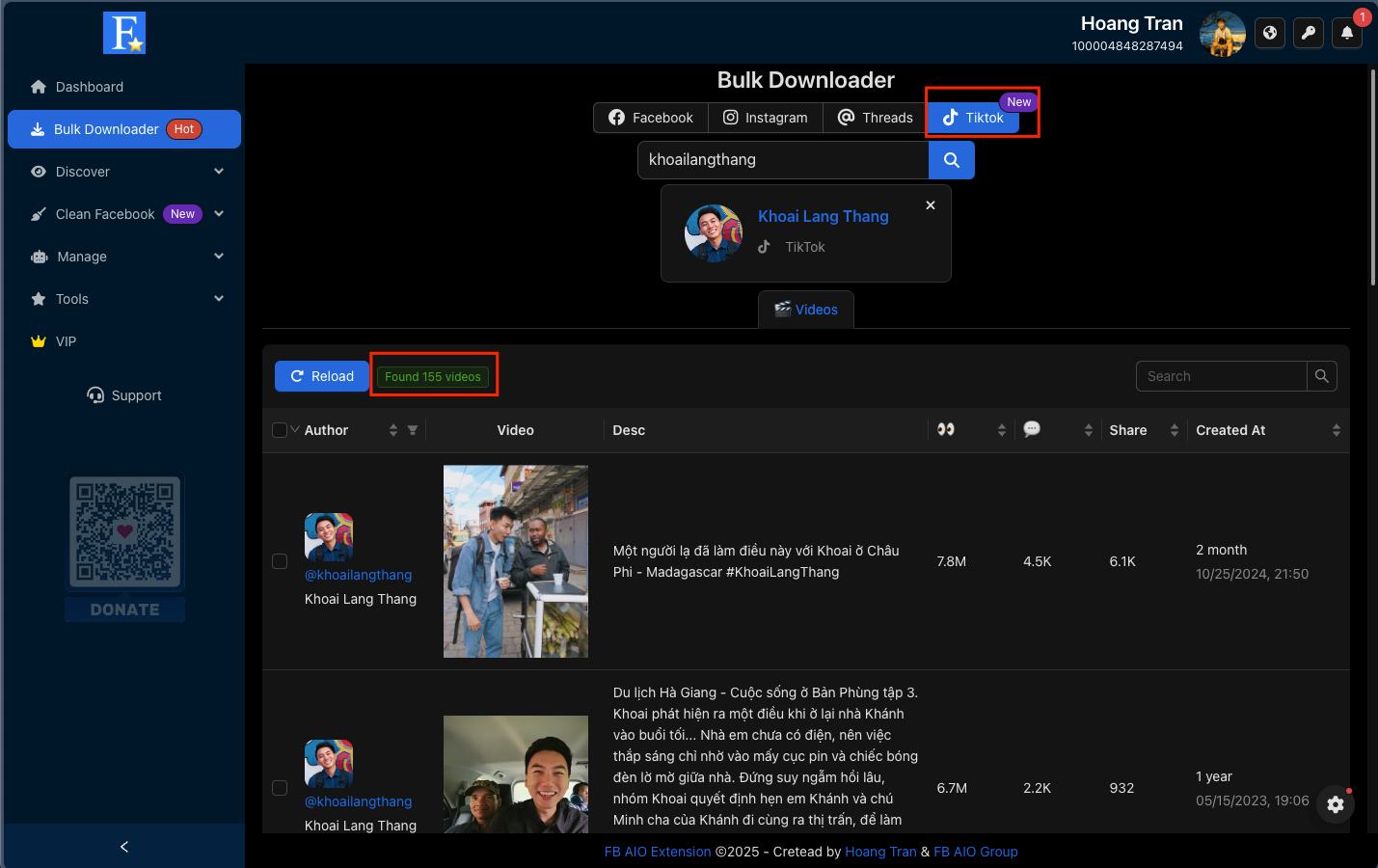Viewport: 1378px width, 868px height.
Task: Open the floating settings gear
Action: [1336, 804]
